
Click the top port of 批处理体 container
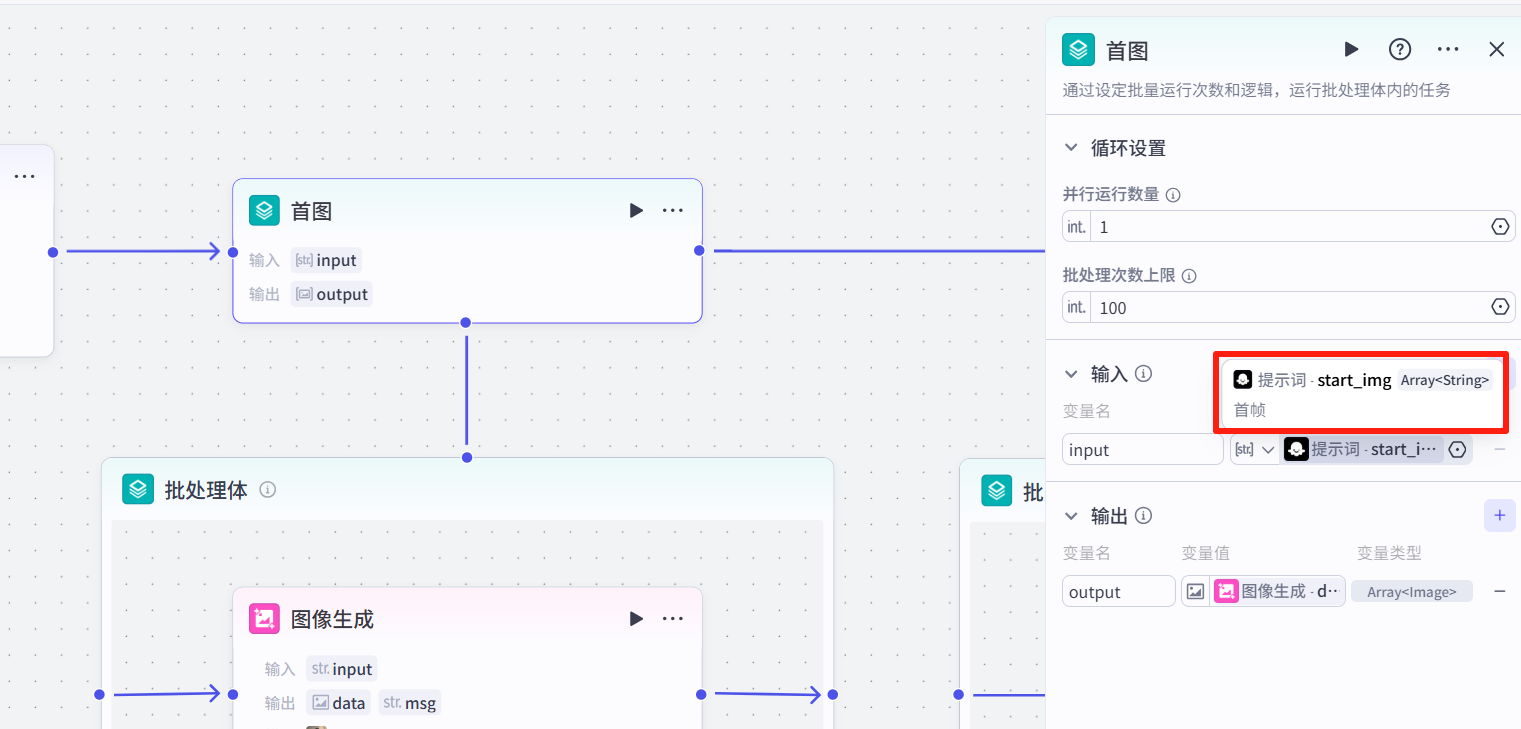466,457
